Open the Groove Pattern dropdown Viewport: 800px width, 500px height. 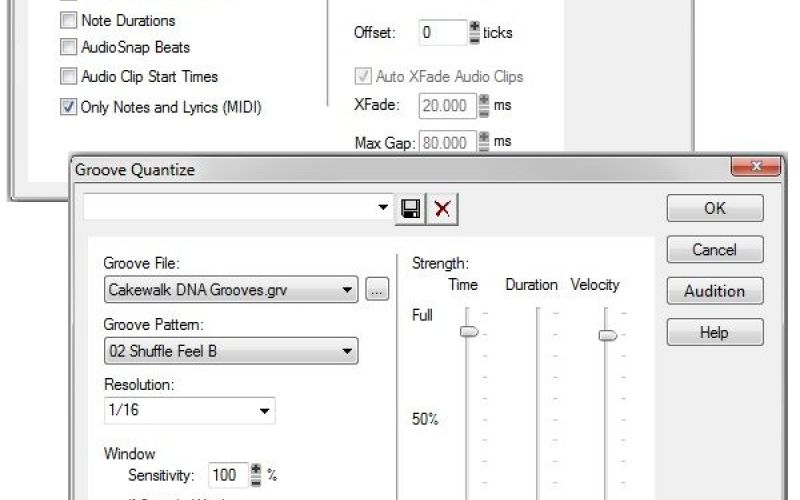[x=347, y=351]
